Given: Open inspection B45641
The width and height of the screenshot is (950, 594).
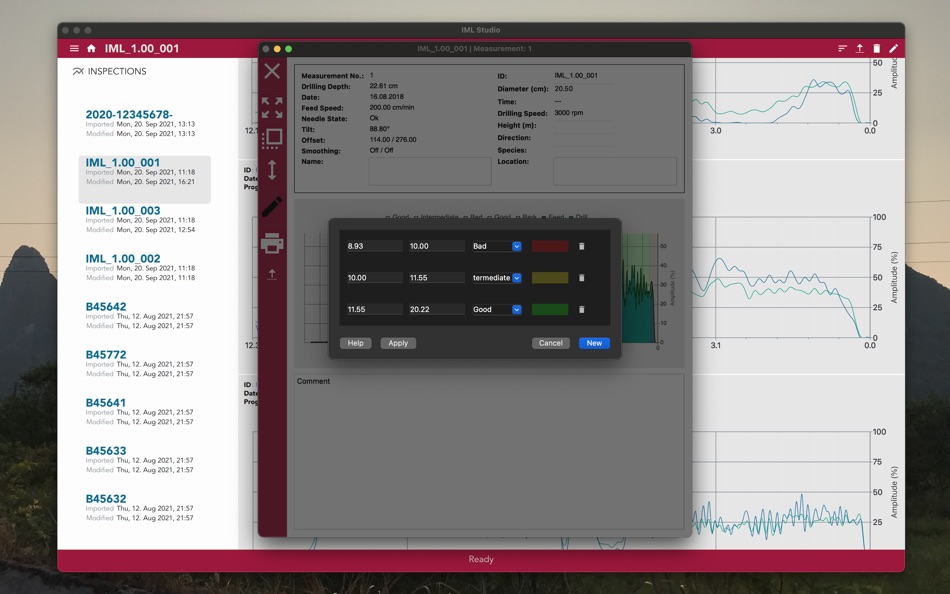Looking at the screenshot, I should point(145,411).
